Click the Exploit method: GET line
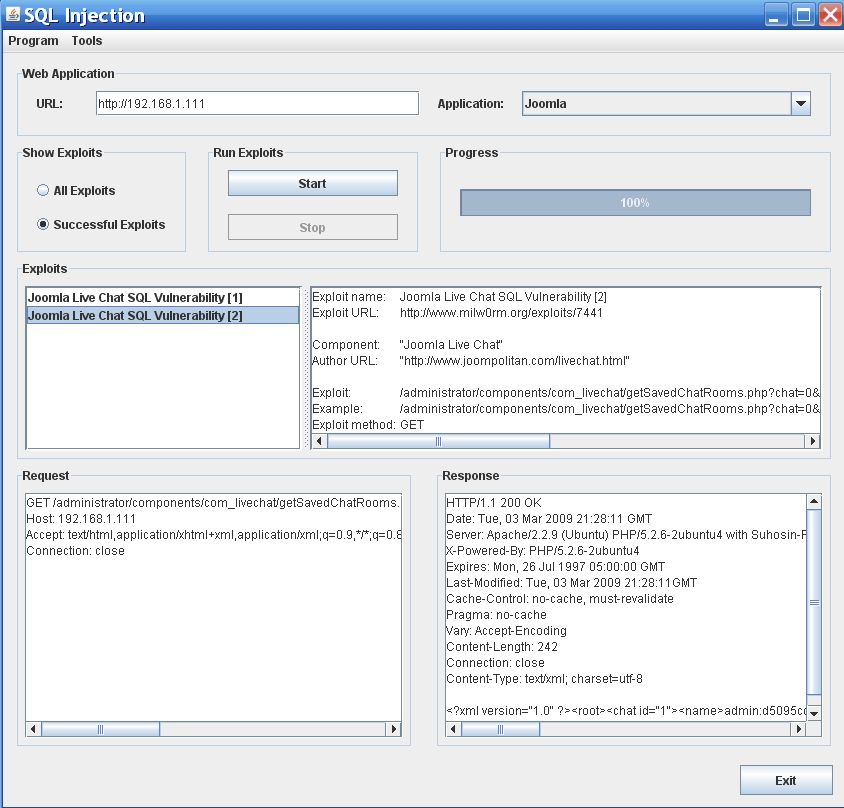The image size is (844, 808). tap(368, 425)
